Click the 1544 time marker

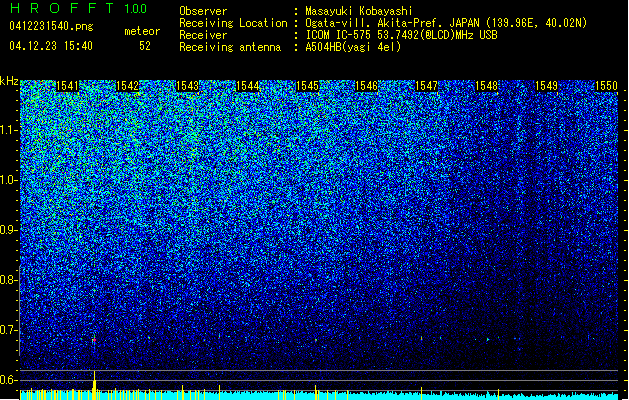pos(248,86)
